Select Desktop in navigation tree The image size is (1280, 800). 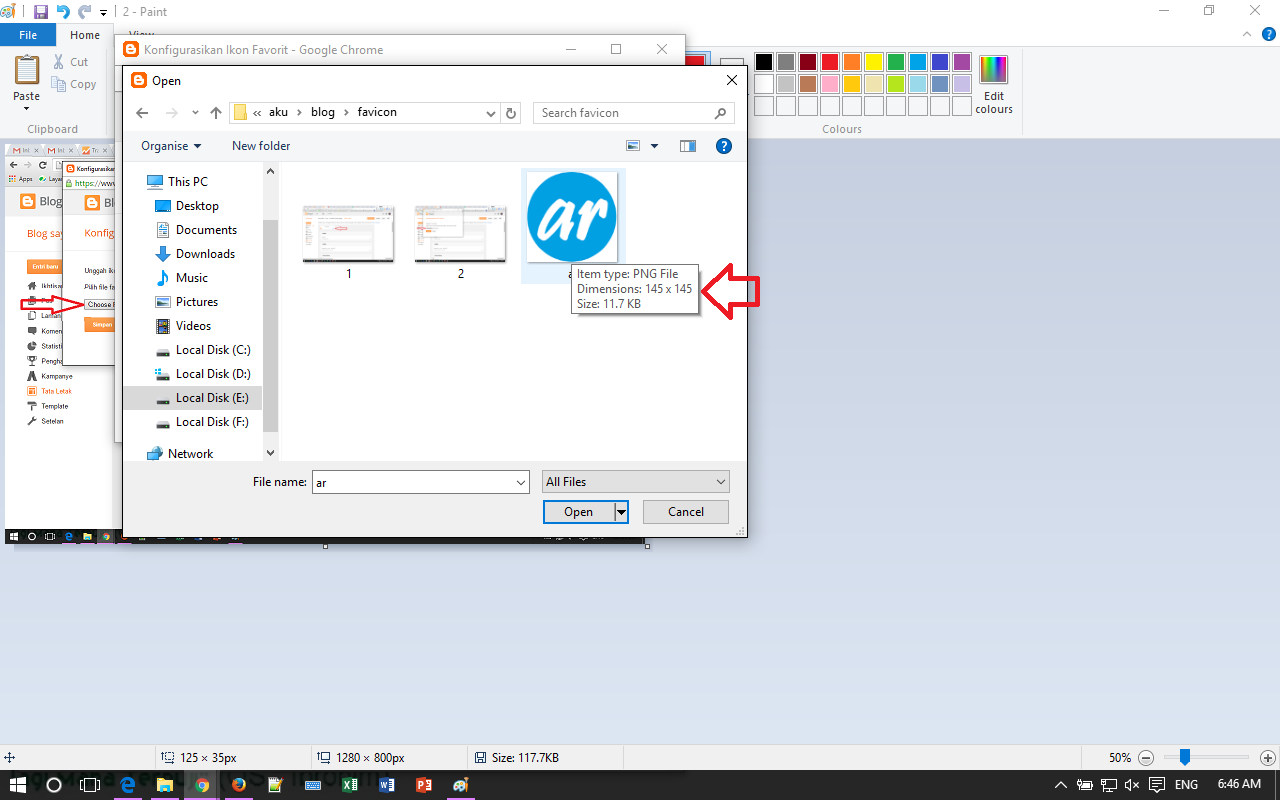(186, 205)
